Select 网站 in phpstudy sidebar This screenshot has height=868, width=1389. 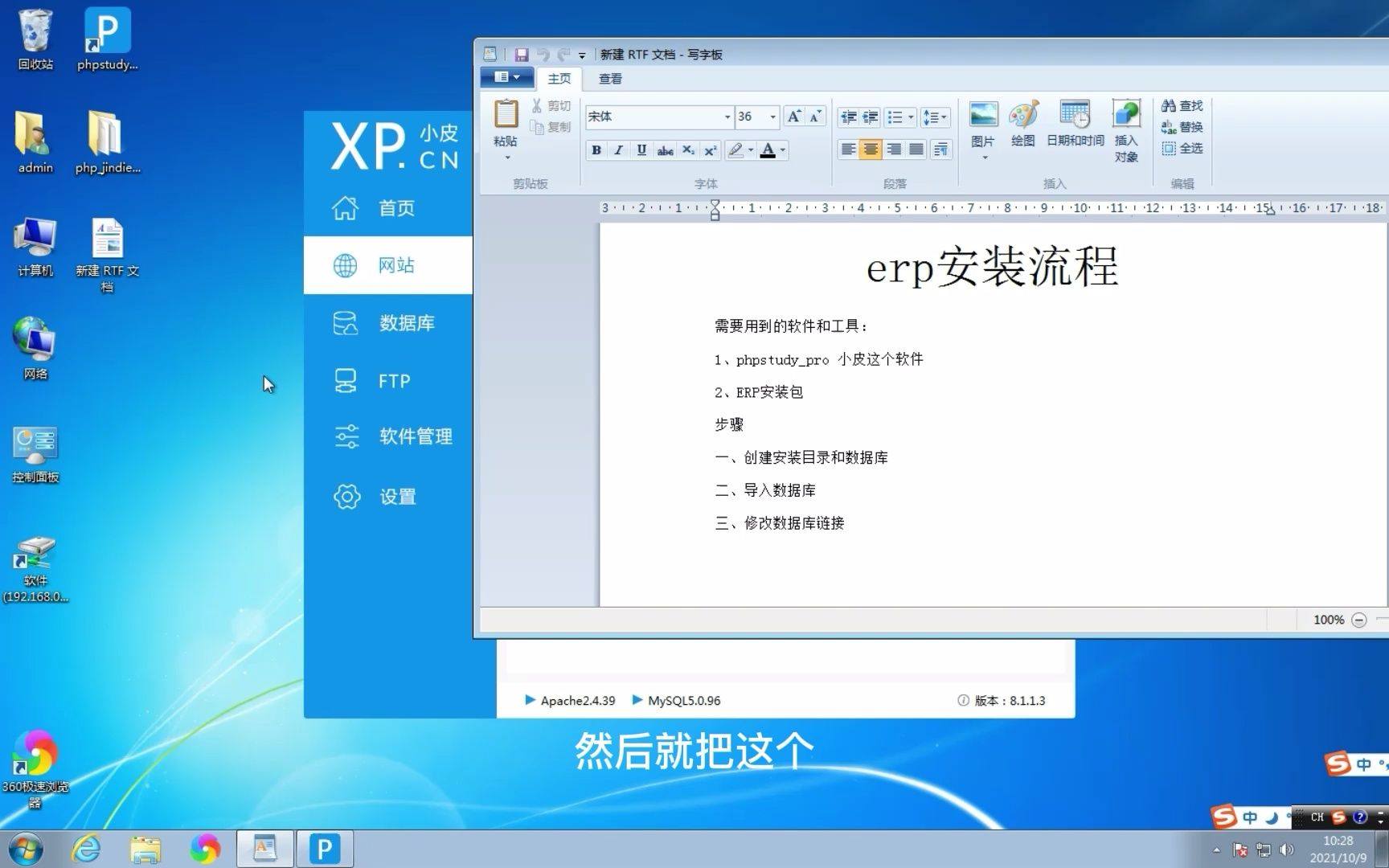(x=388, y=265)
